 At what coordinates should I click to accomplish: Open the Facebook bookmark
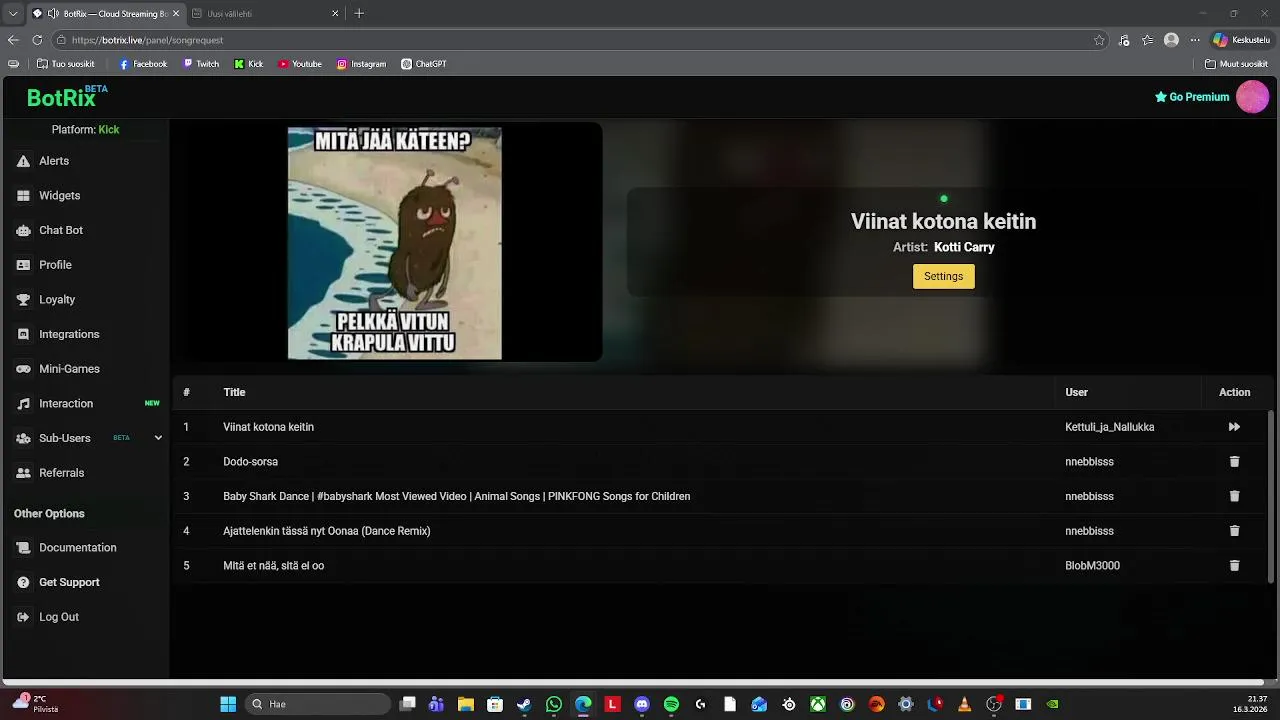point(143,64)
